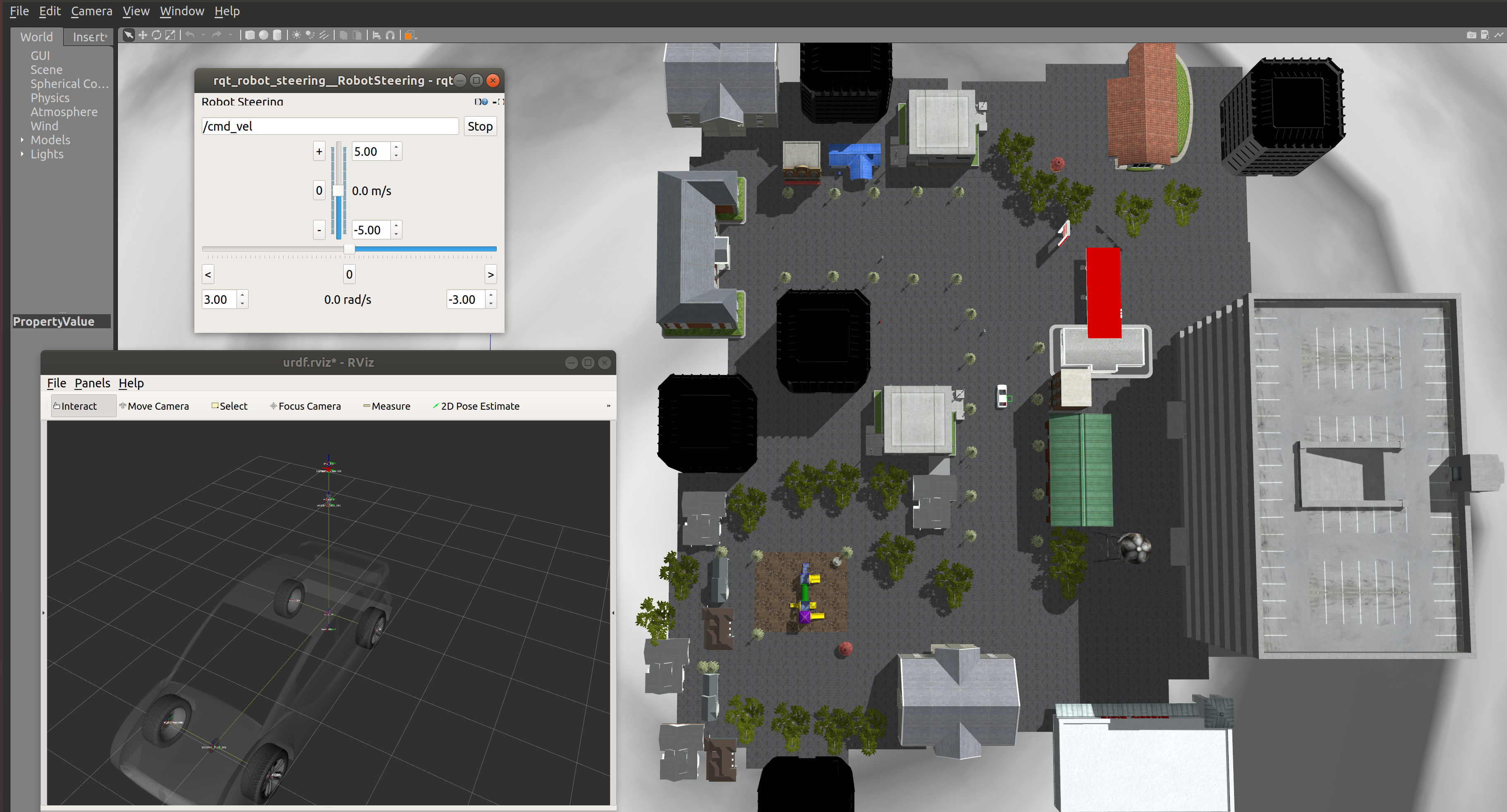Insert a sphere shape
The height and width of the screenshot is (812, 1507).
click(264, 35)
